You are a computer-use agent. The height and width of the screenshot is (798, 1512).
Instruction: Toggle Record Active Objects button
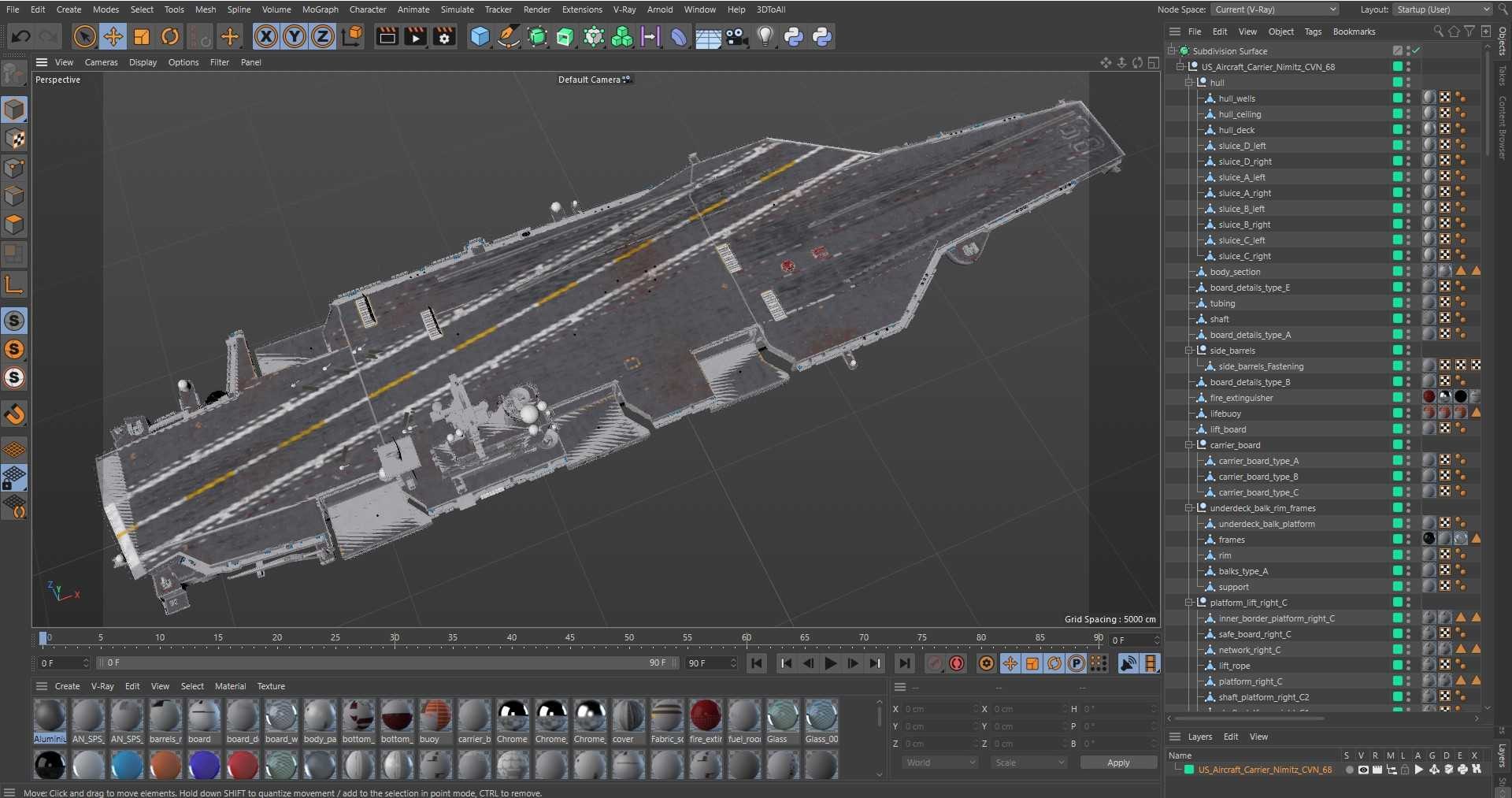pyautogui.click(x=935, y=663)
